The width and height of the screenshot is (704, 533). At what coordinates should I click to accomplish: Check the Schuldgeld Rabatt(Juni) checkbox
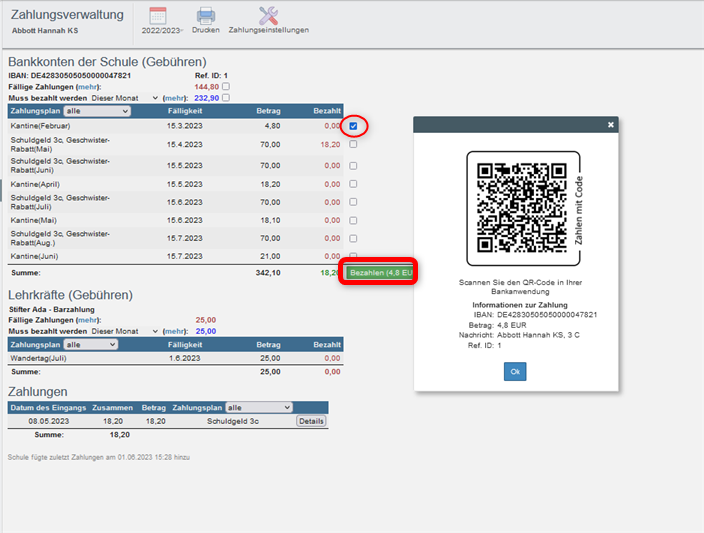click(353, 166)
